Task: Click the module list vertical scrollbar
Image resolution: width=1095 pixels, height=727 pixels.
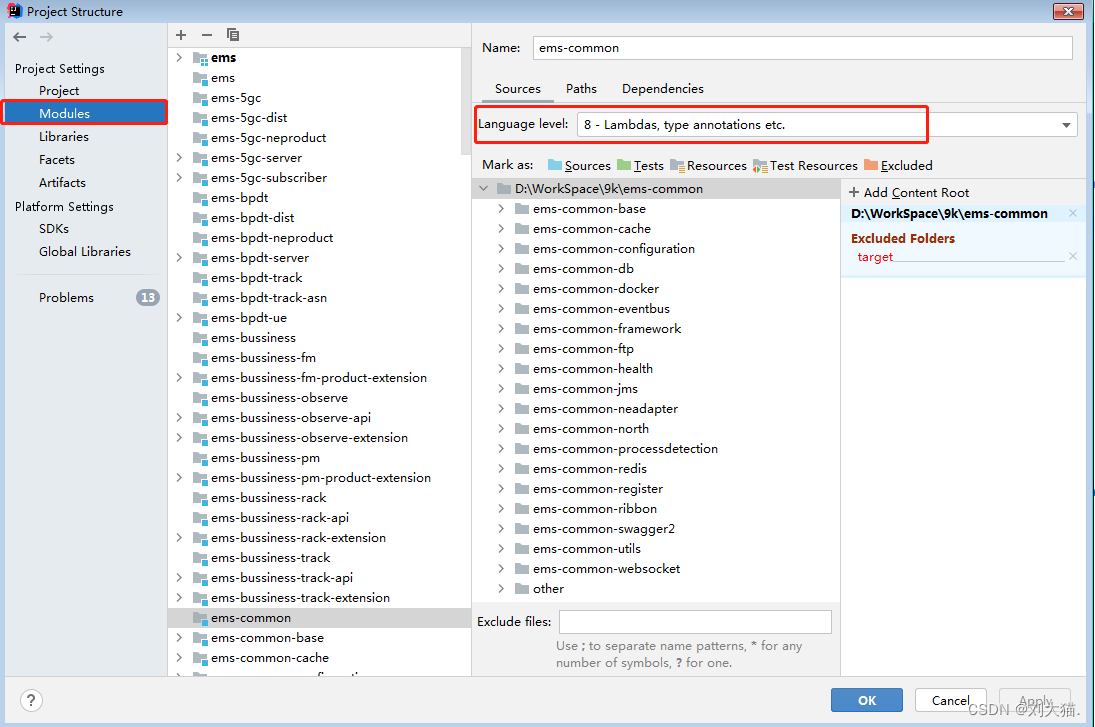Action: click(466, 102)
